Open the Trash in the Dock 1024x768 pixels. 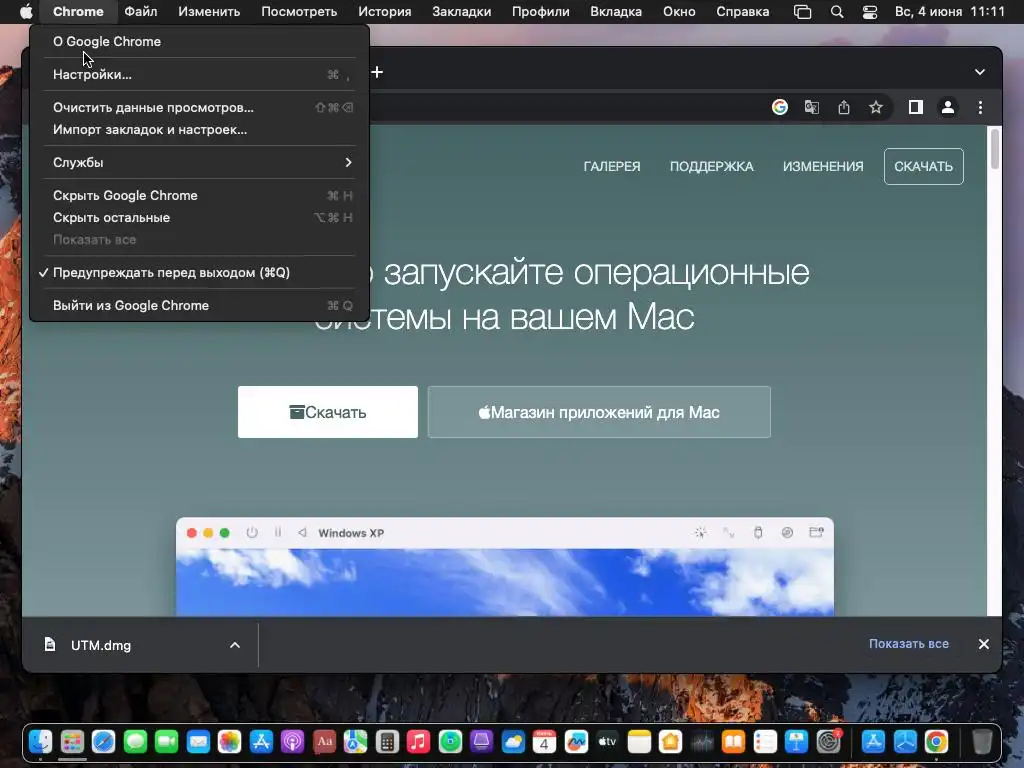[x=982, y=742]
